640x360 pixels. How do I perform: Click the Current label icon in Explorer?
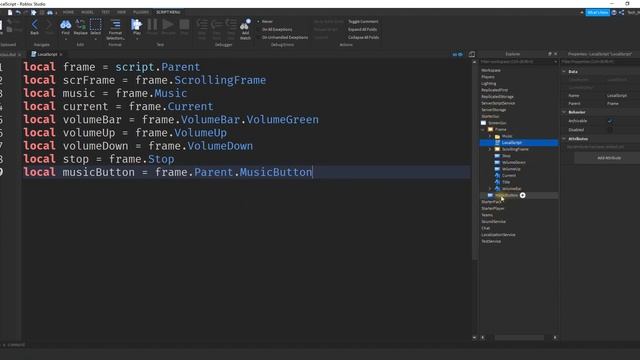point(497,176)
